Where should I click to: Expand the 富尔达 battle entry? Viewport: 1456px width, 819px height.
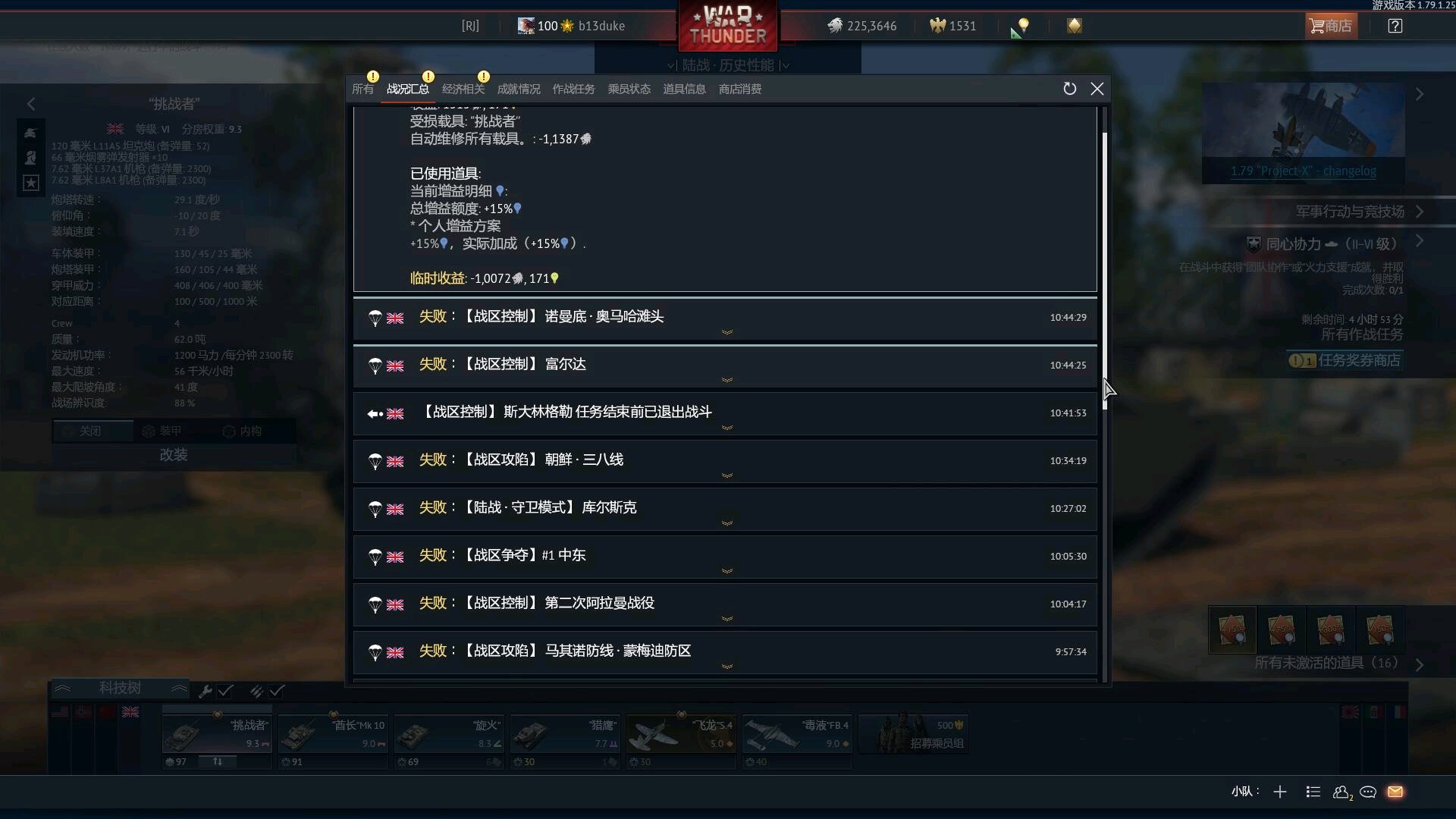coord(725,366)
